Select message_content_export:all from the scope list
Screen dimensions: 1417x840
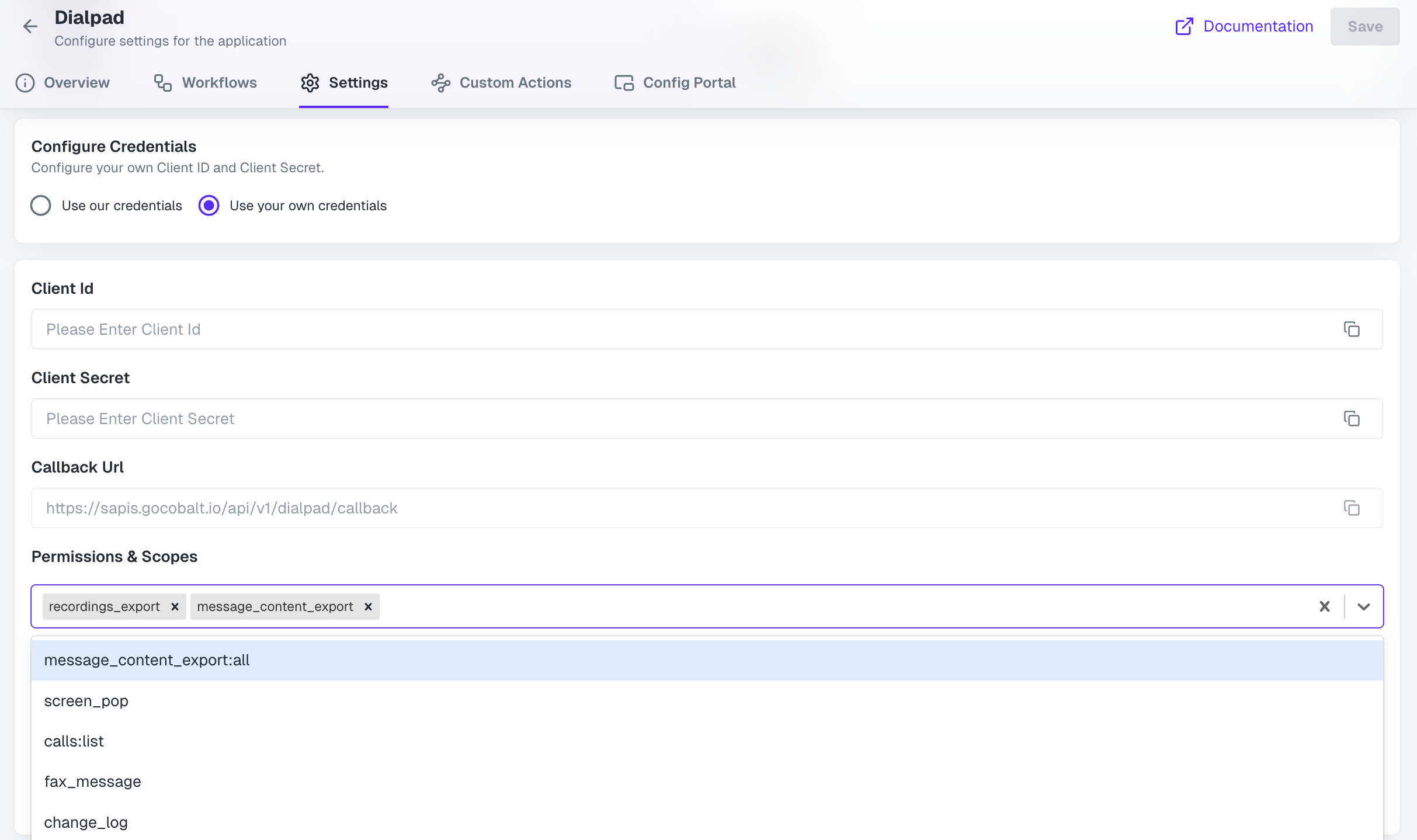tap(147, 659)
